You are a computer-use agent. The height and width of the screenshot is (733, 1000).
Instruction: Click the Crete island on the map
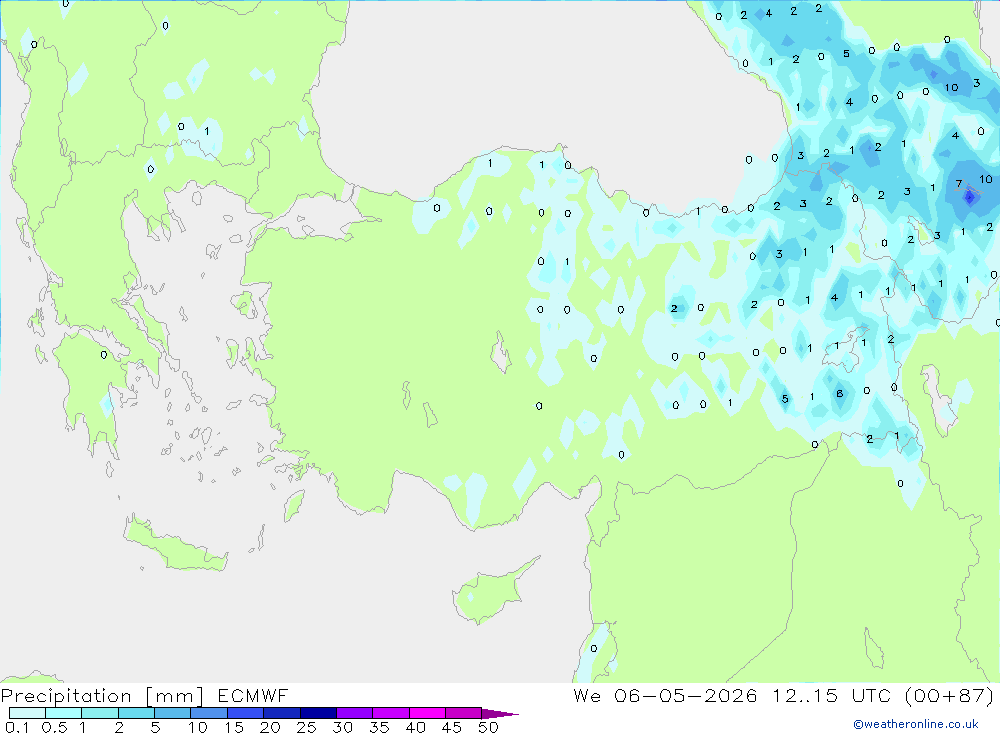[x=173, y=544]
